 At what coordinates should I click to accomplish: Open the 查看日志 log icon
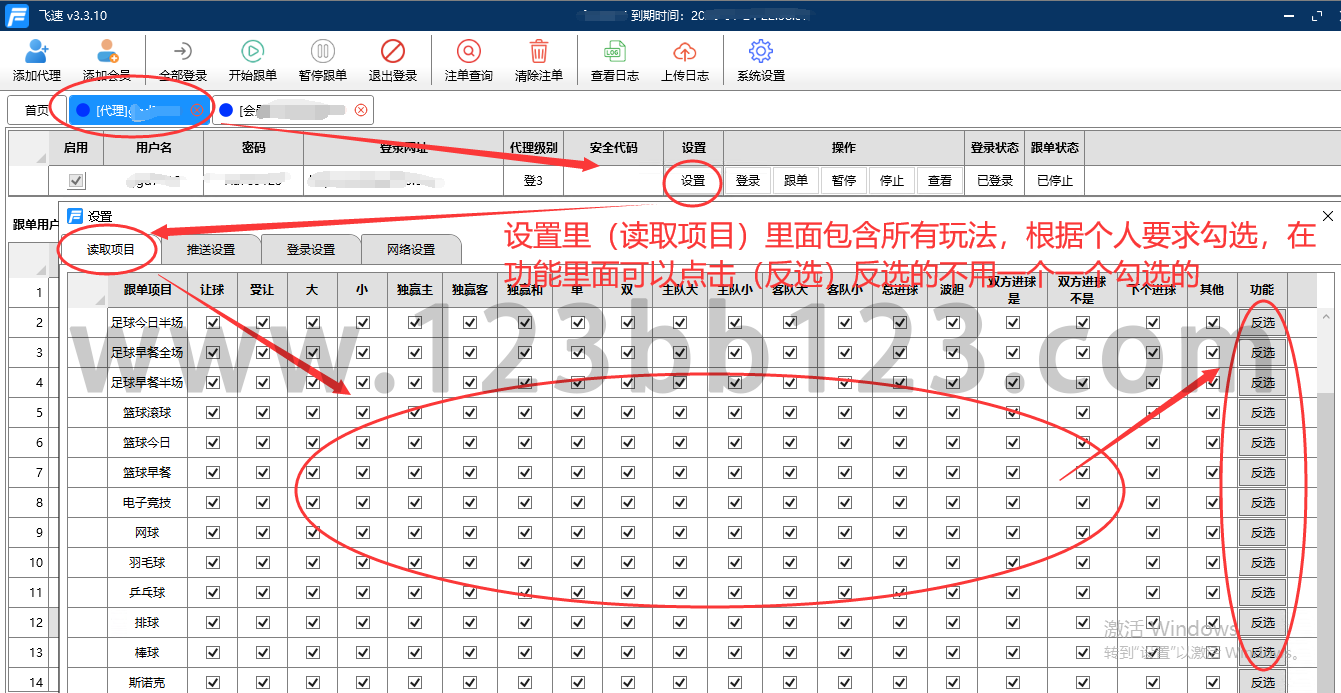pyautogui.click(x=615, y=52)
